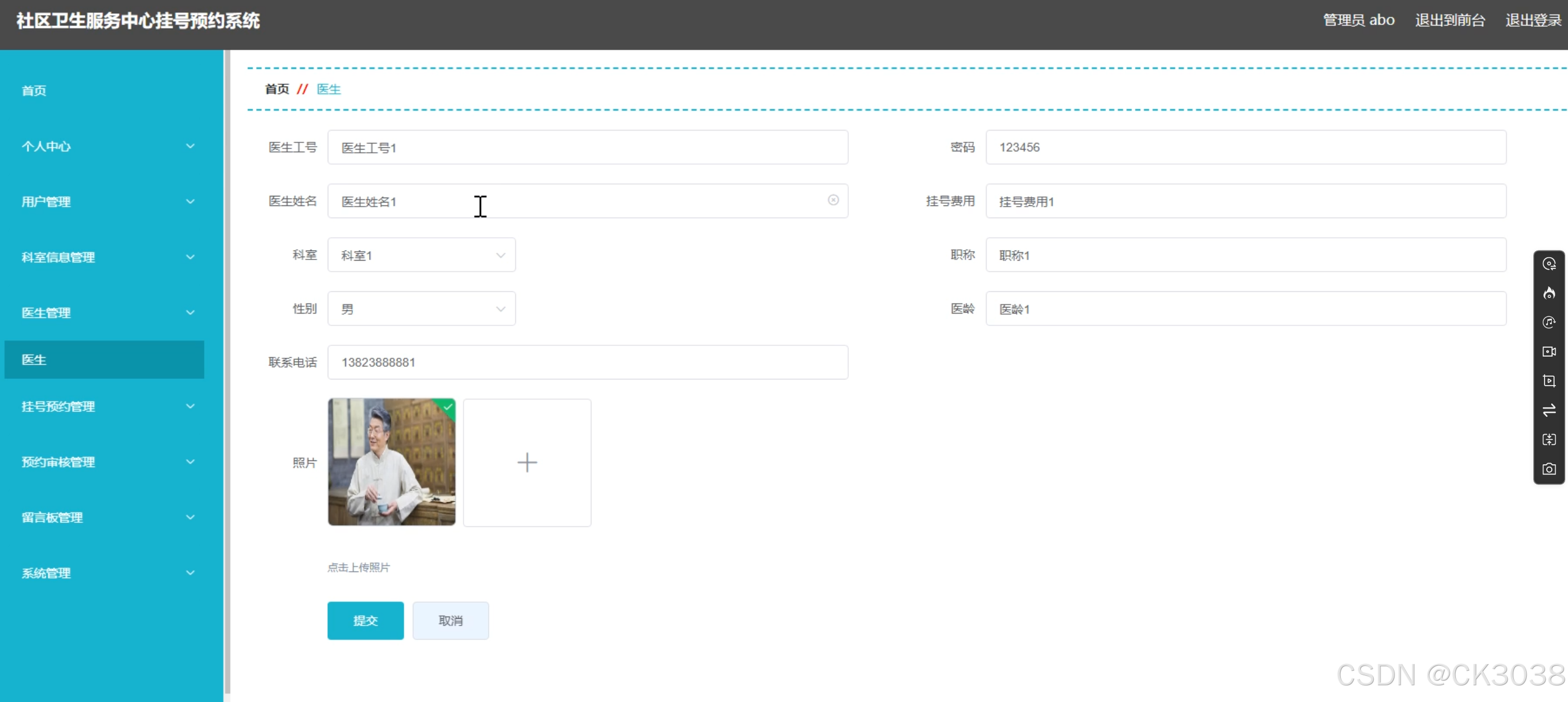Clear the 医生姓名 field with X icon

coord(833,200)
